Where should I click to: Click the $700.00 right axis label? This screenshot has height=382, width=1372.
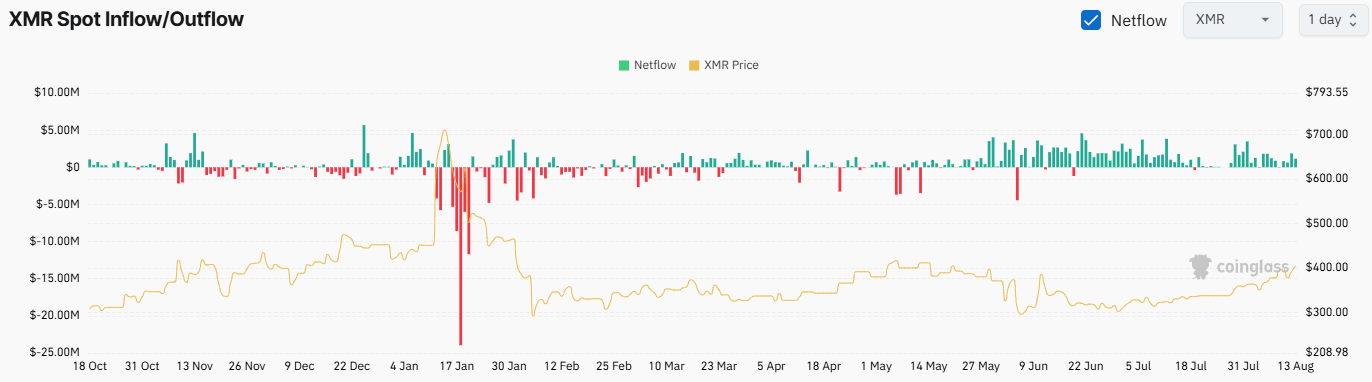click(x=1328, y=134)
